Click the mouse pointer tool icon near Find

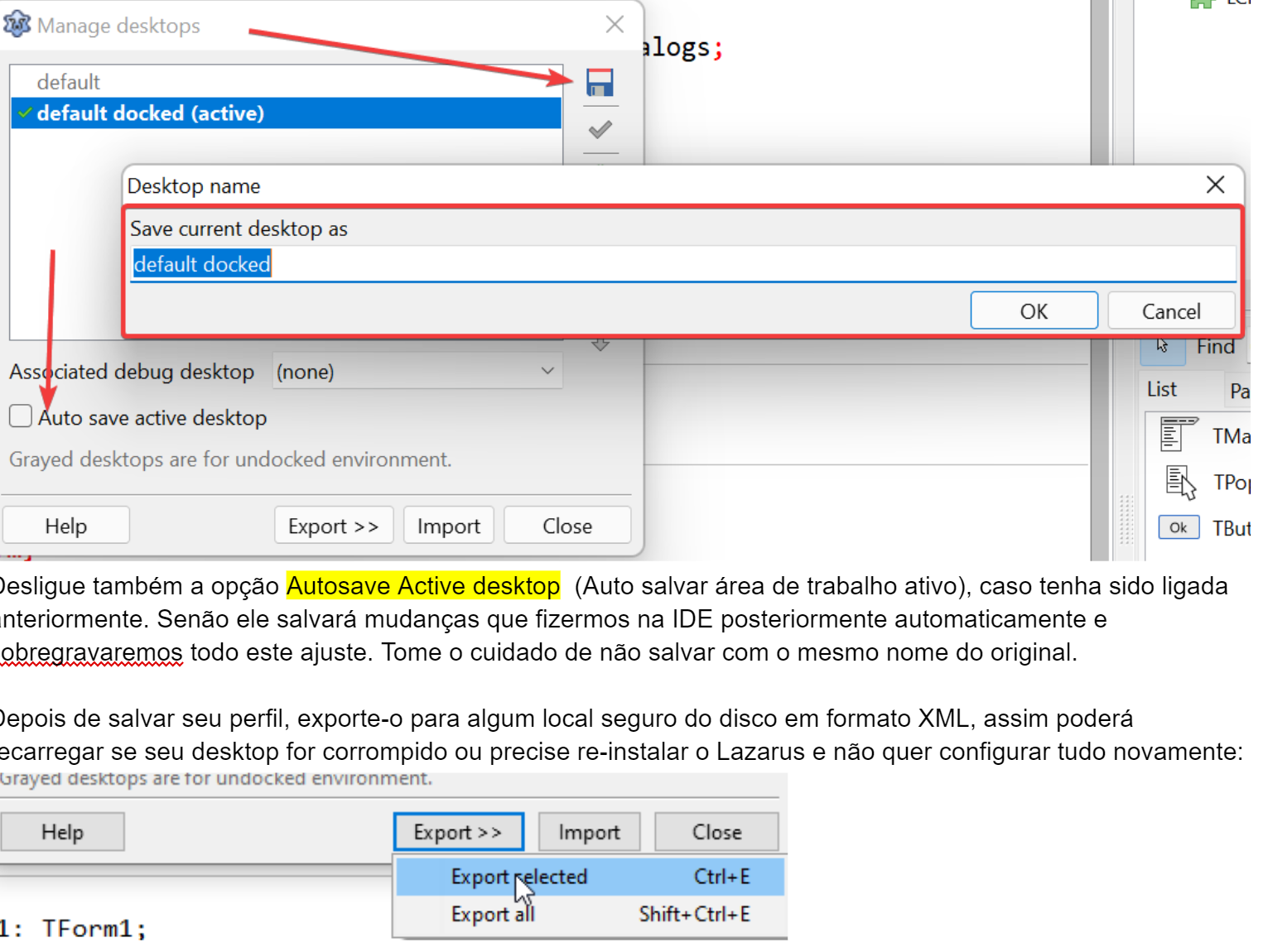[x=1162, y=345]
